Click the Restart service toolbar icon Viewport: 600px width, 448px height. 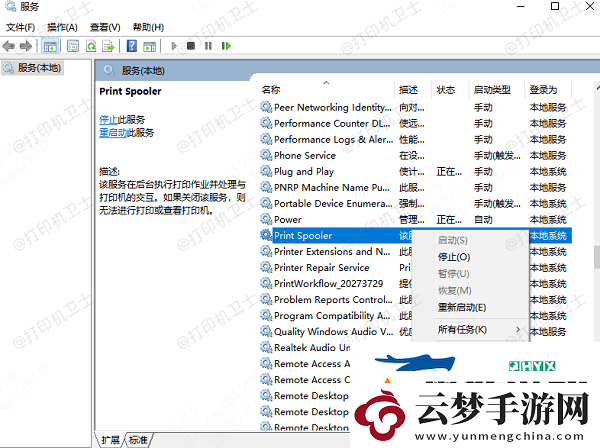click(226, 46)
